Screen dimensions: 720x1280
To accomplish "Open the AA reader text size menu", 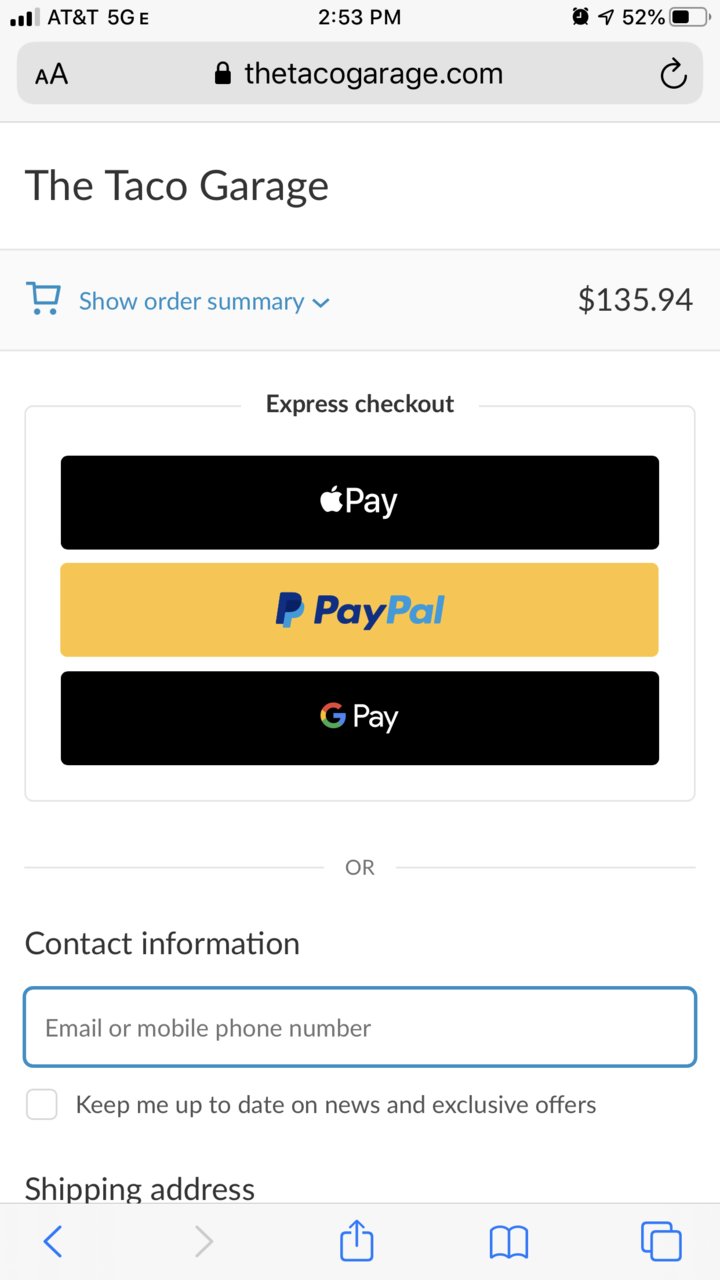I will pos(51,74).
